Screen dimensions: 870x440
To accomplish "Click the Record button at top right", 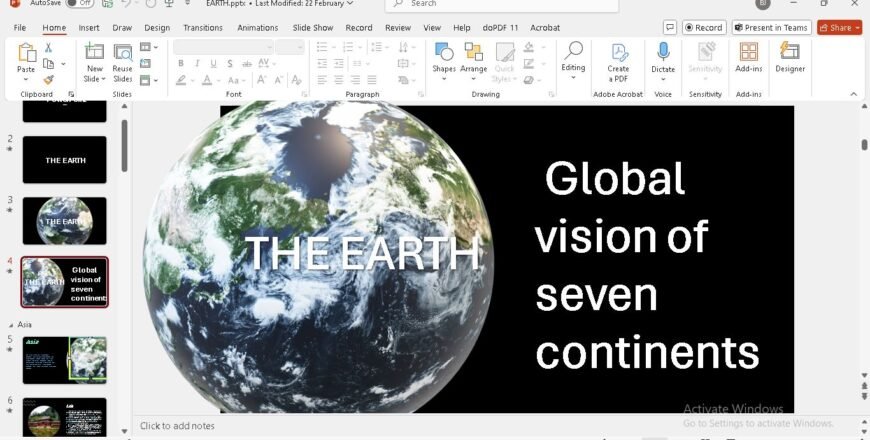I will [704, 28].
